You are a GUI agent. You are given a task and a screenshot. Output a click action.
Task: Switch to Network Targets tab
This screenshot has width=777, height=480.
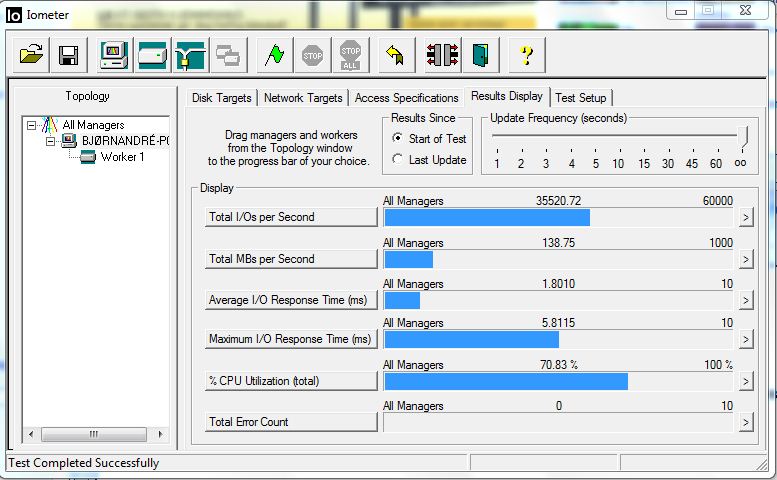[303, 98]
